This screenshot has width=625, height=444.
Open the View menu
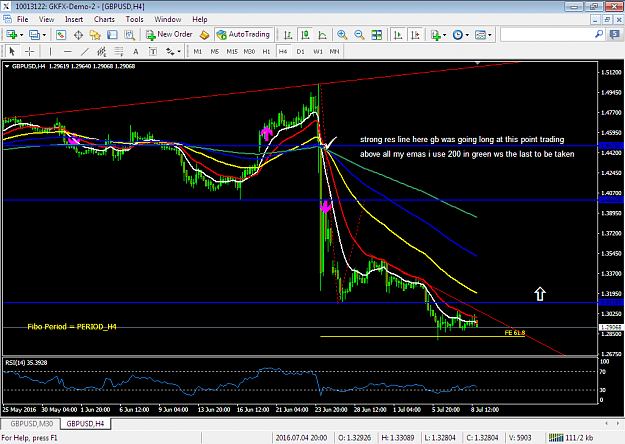pyautogui.click(x=46, y=19)
